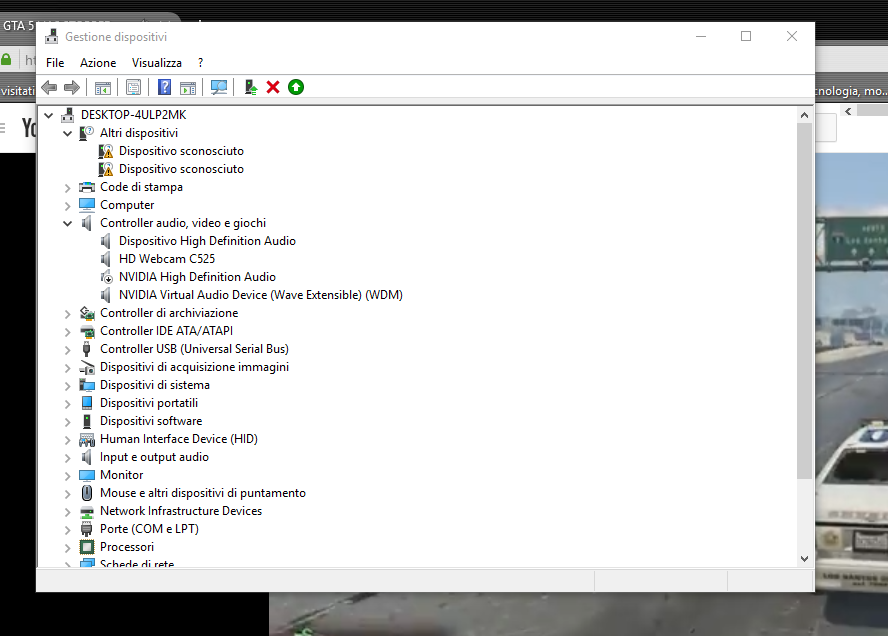Open the File menu

tap(55, 63)
